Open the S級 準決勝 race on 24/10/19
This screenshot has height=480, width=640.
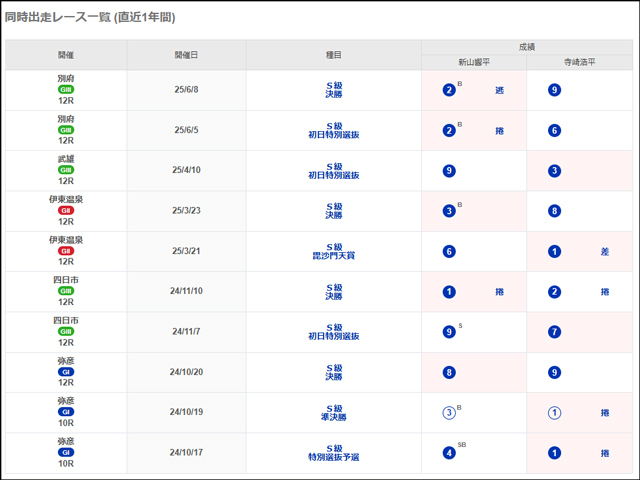tap(335, 412)
